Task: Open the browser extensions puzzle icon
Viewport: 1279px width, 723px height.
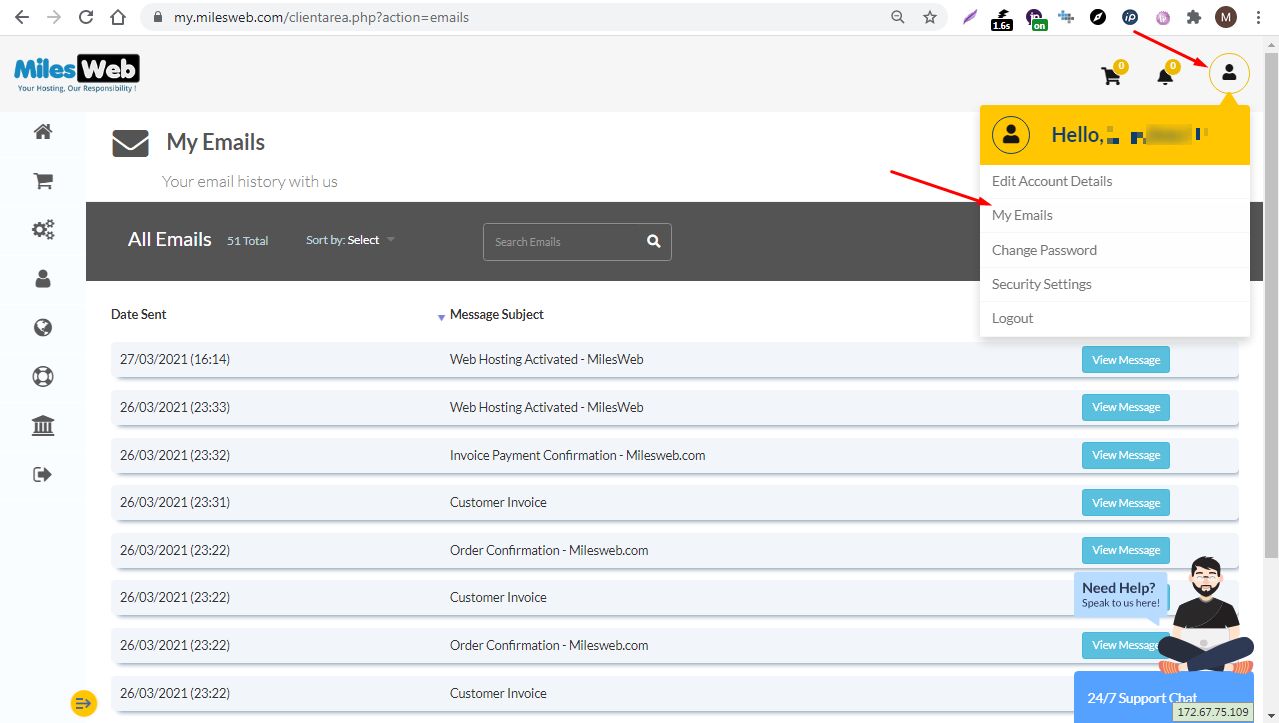Action: (1193, 17)
